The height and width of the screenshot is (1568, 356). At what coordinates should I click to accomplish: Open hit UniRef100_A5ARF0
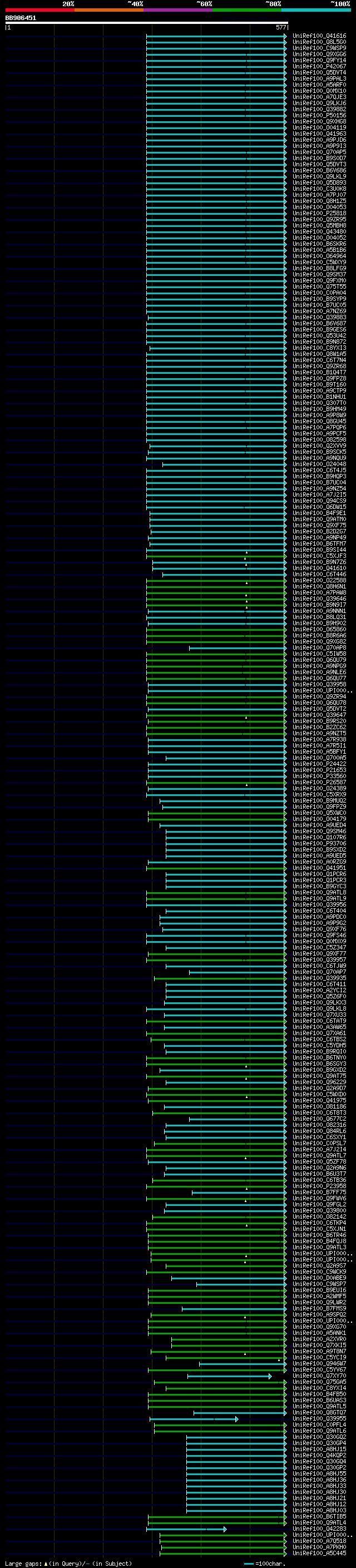pyautogui.click(x=319, y=85)
